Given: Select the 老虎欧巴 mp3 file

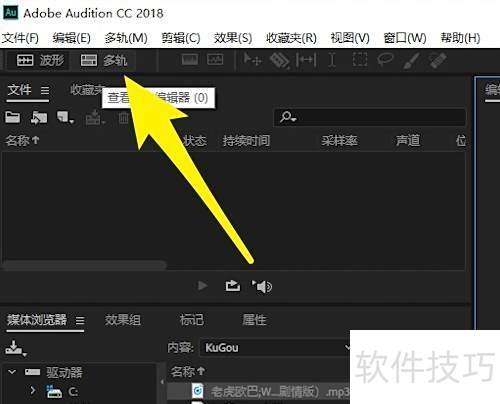Looking at the screenshot, I should coord(258,391).
